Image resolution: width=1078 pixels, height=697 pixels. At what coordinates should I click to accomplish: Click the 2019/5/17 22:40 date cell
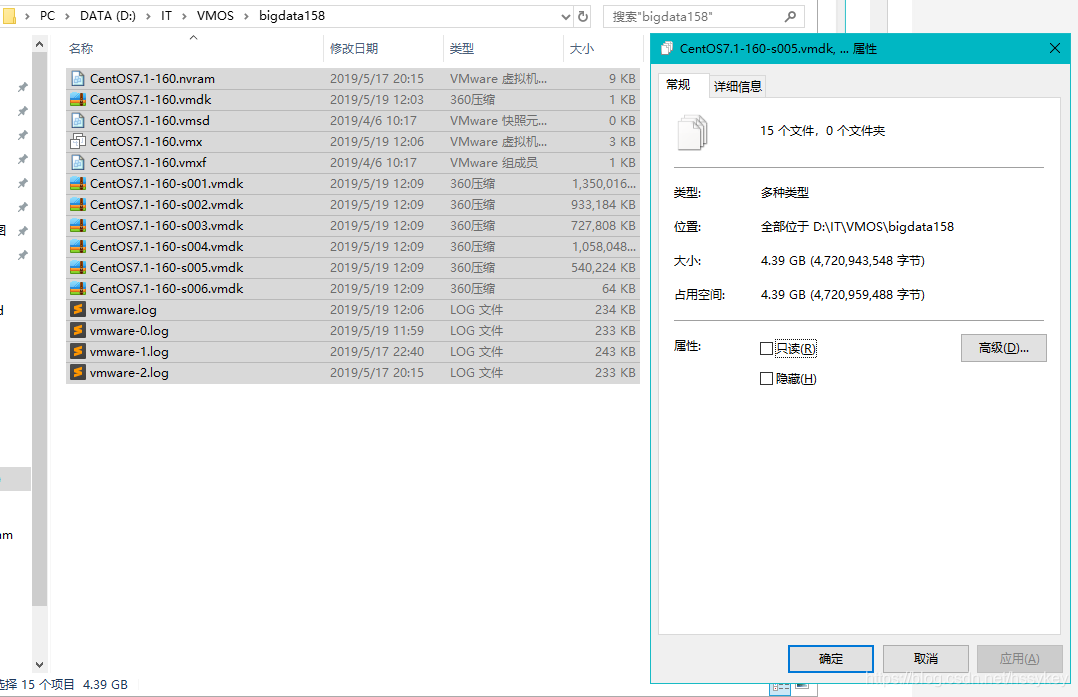click(377, 352)
